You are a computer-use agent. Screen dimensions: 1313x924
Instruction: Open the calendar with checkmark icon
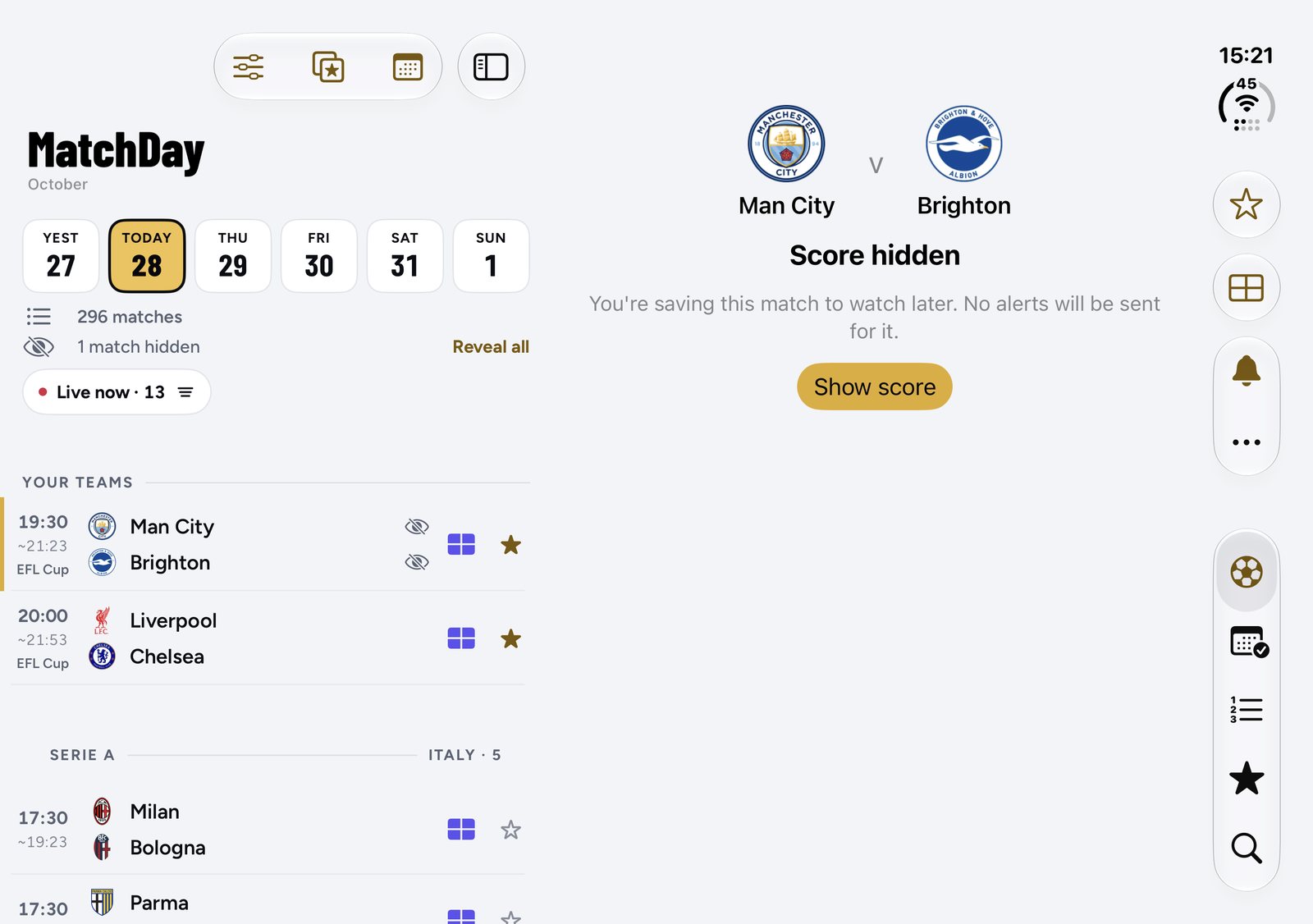pyautogui.click(x=1248, y=642)
